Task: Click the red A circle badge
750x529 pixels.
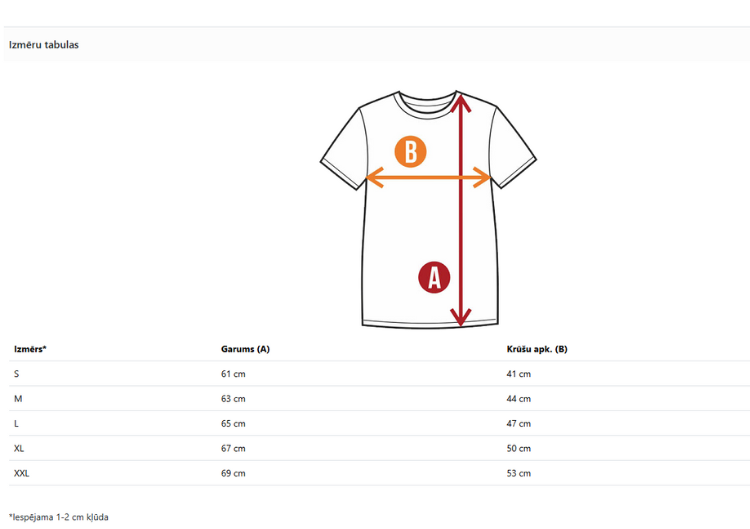Action: point(434,277)
